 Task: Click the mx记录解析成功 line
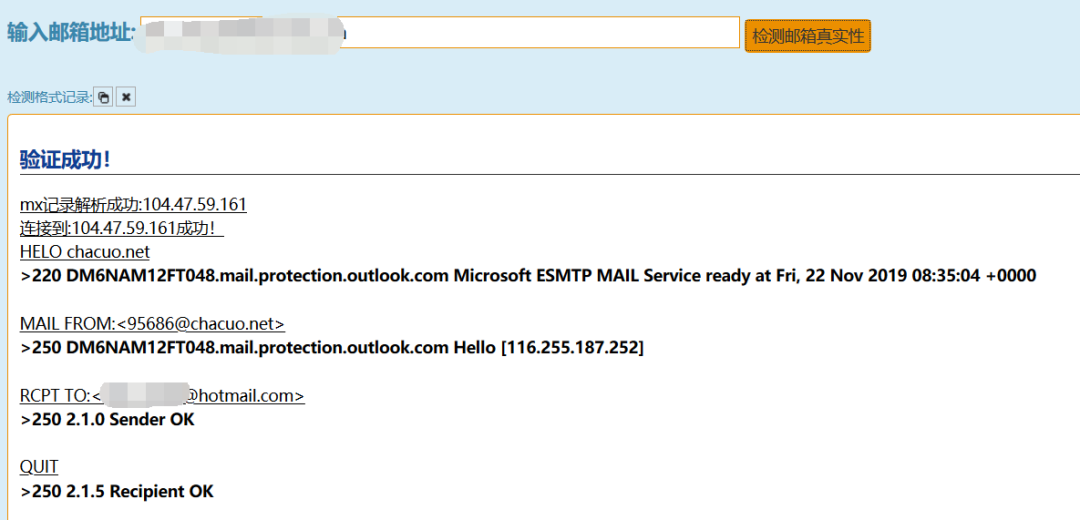(x=133, y=204)
